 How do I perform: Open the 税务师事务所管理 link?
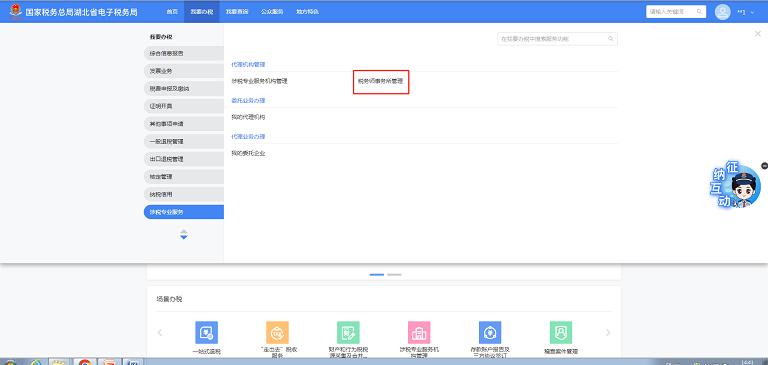[x=381, y=81]
